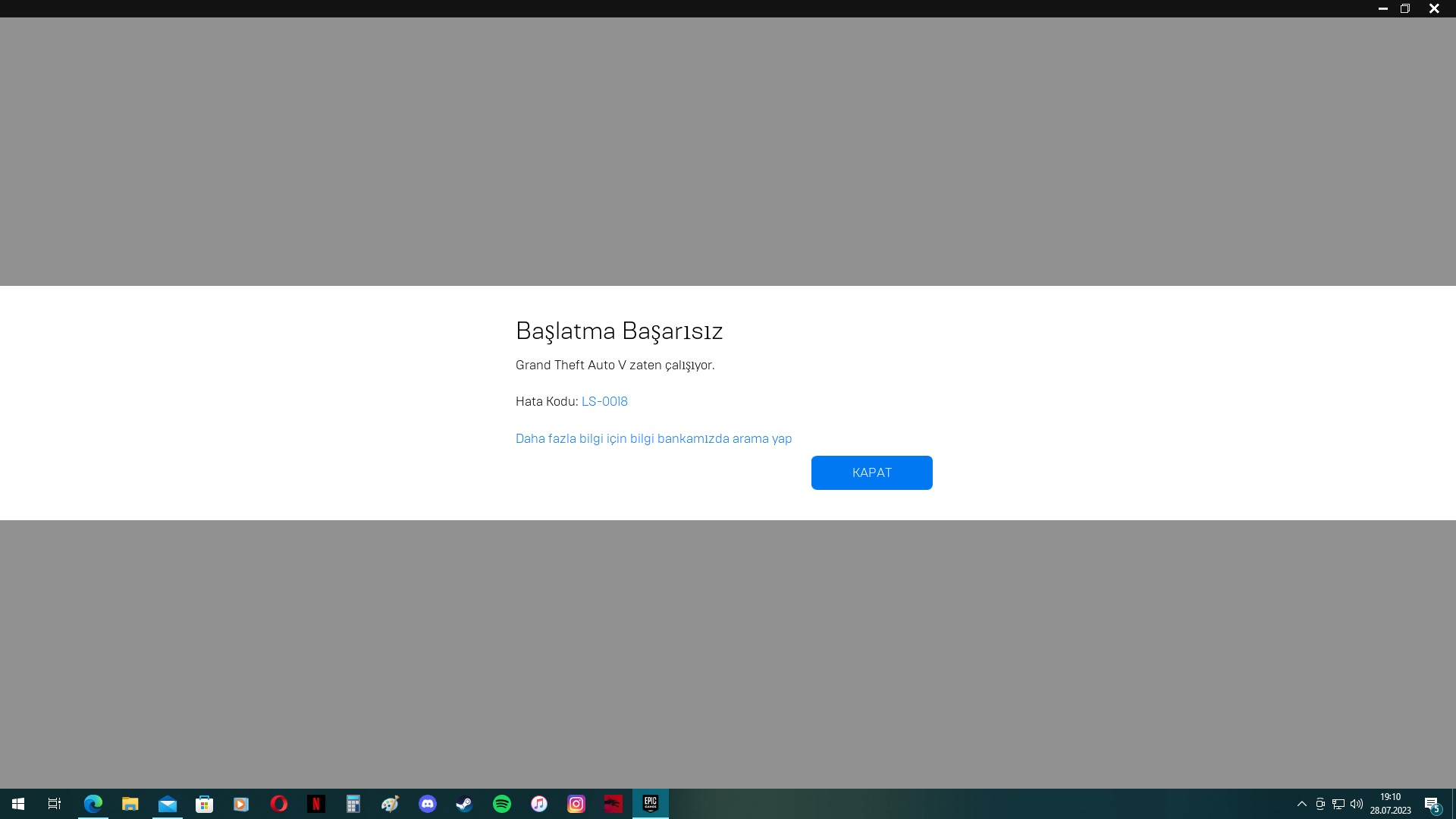Click the KAPAT button

[871, 472]
